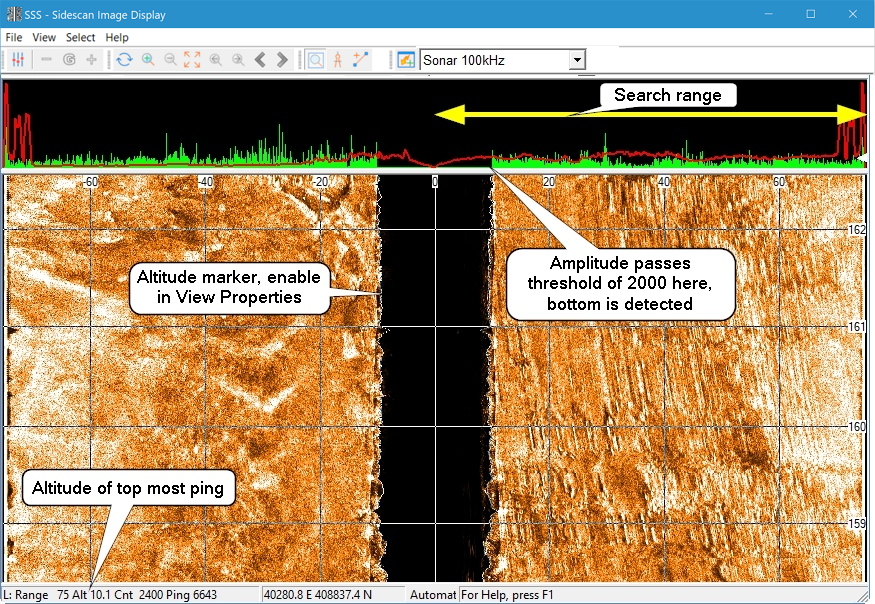Viewport: 875px width, 604px height.
Task: Go to next with right chevron
Action: pyautogui.click(x=282, y=60)
